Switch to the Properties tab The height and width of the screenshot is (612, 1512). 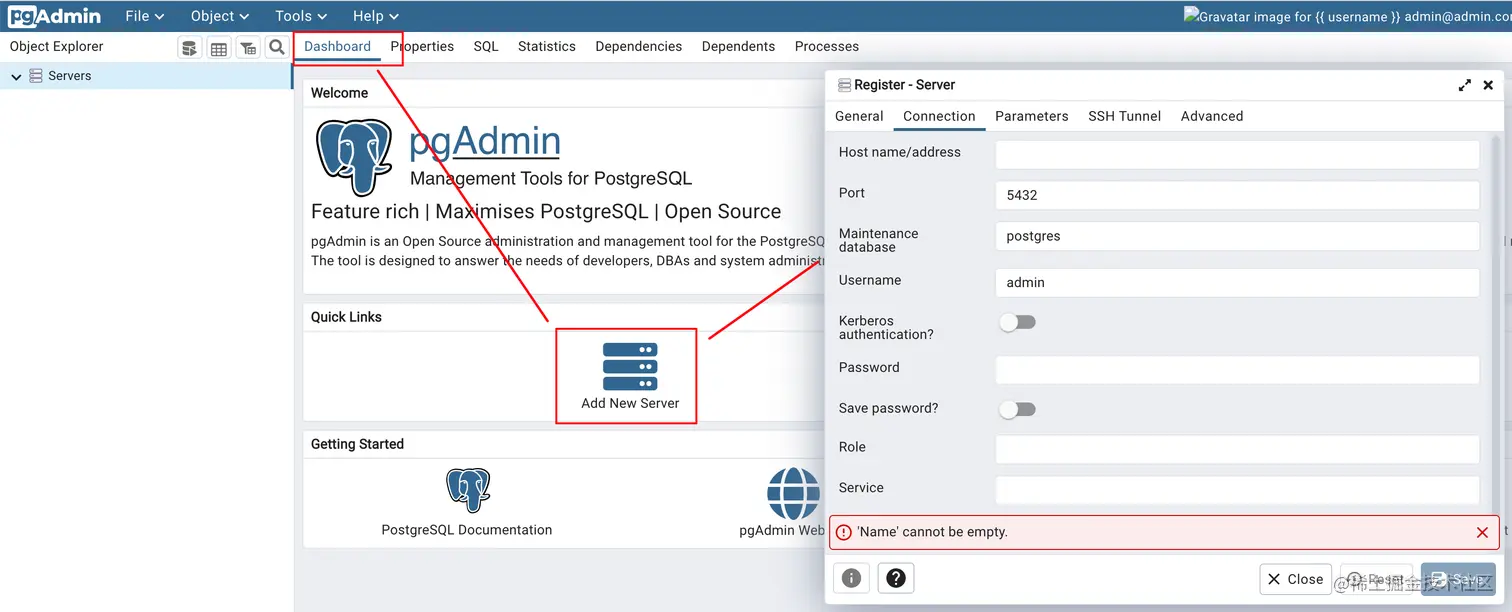click(x=422, y=46)
